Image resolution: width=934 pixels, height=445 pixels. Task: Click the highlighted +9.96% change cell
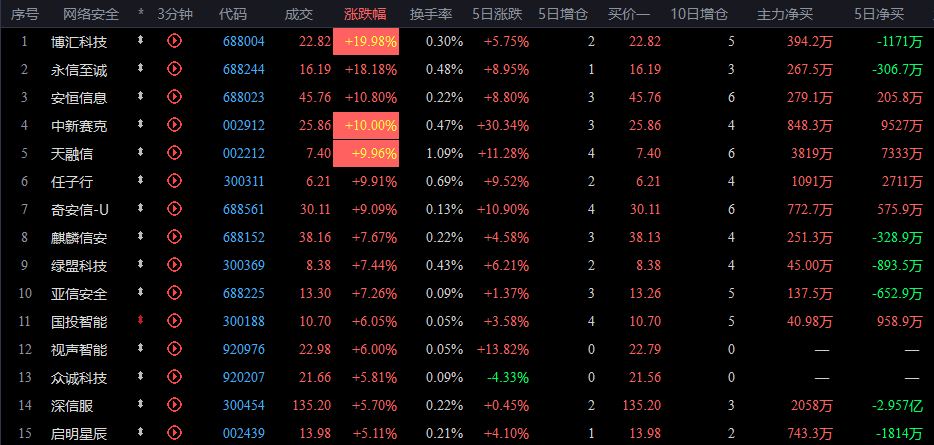point(366,153)
